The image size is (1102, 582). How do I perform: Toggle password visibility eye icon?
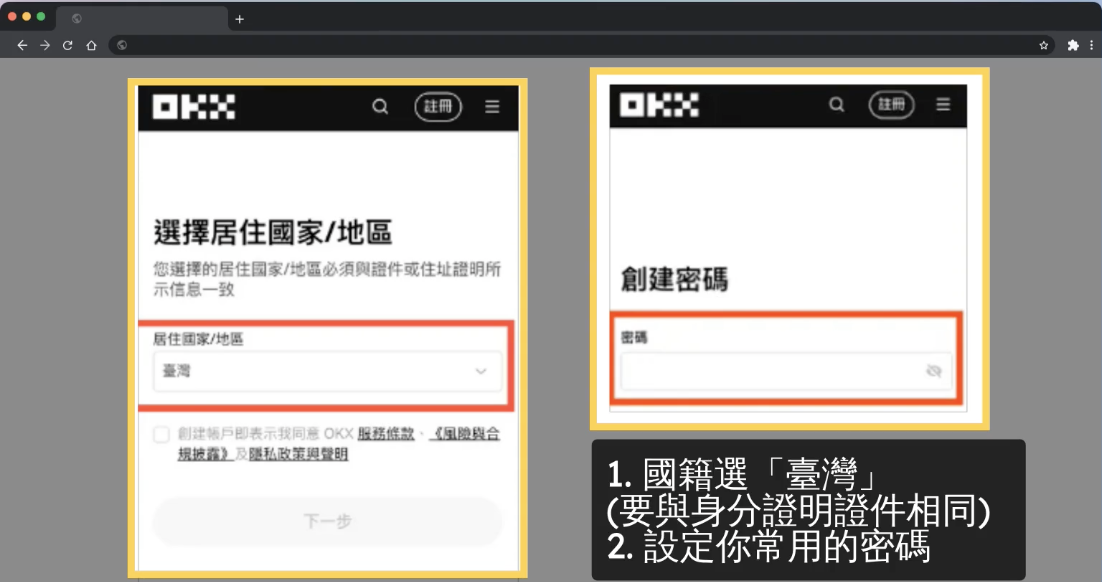tap(933, 371)
